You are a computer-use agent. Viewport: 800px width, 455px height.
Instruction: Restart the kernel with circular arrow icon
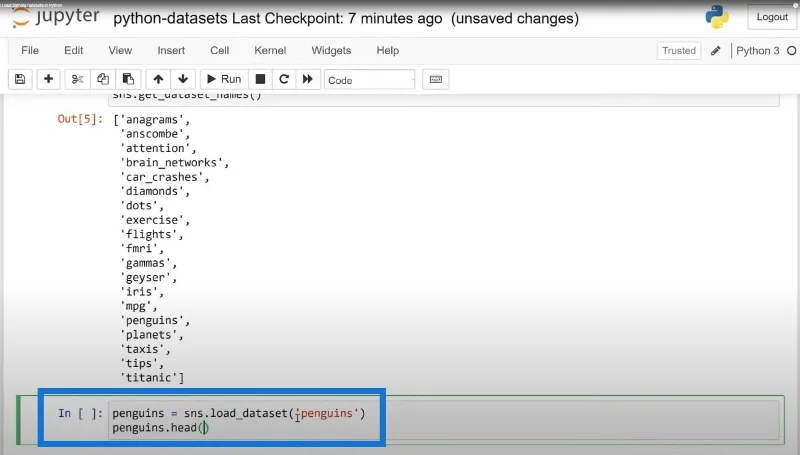[284, 79]
